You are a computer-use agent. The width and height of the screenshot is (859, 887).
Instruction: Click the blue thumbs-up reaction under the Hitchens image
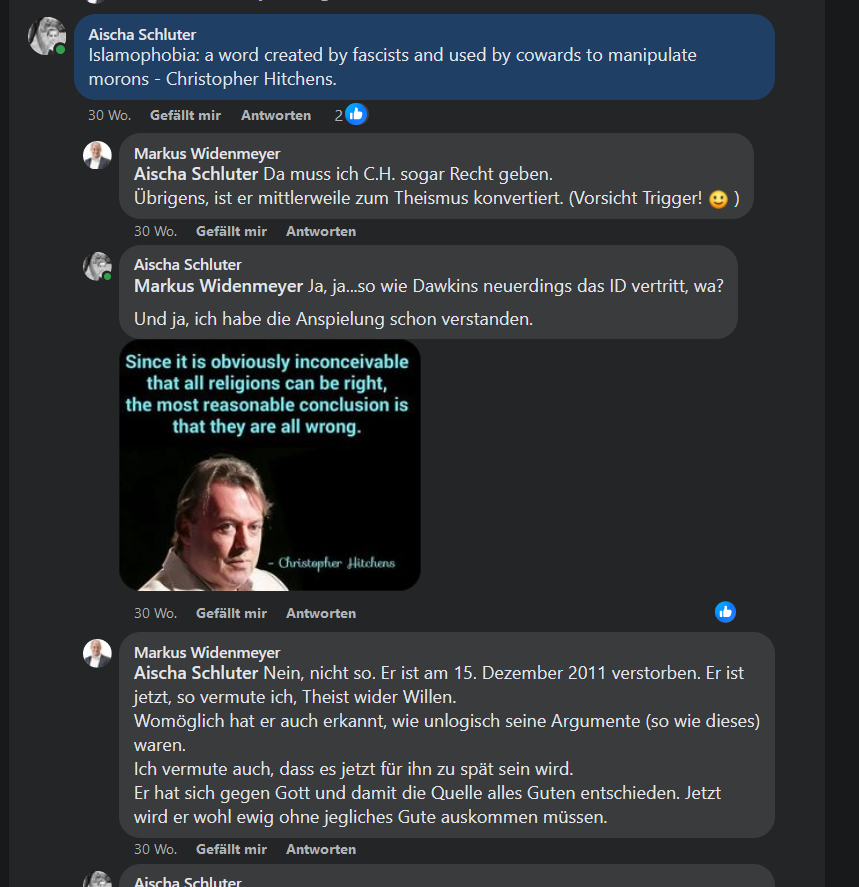click(725, 612)
